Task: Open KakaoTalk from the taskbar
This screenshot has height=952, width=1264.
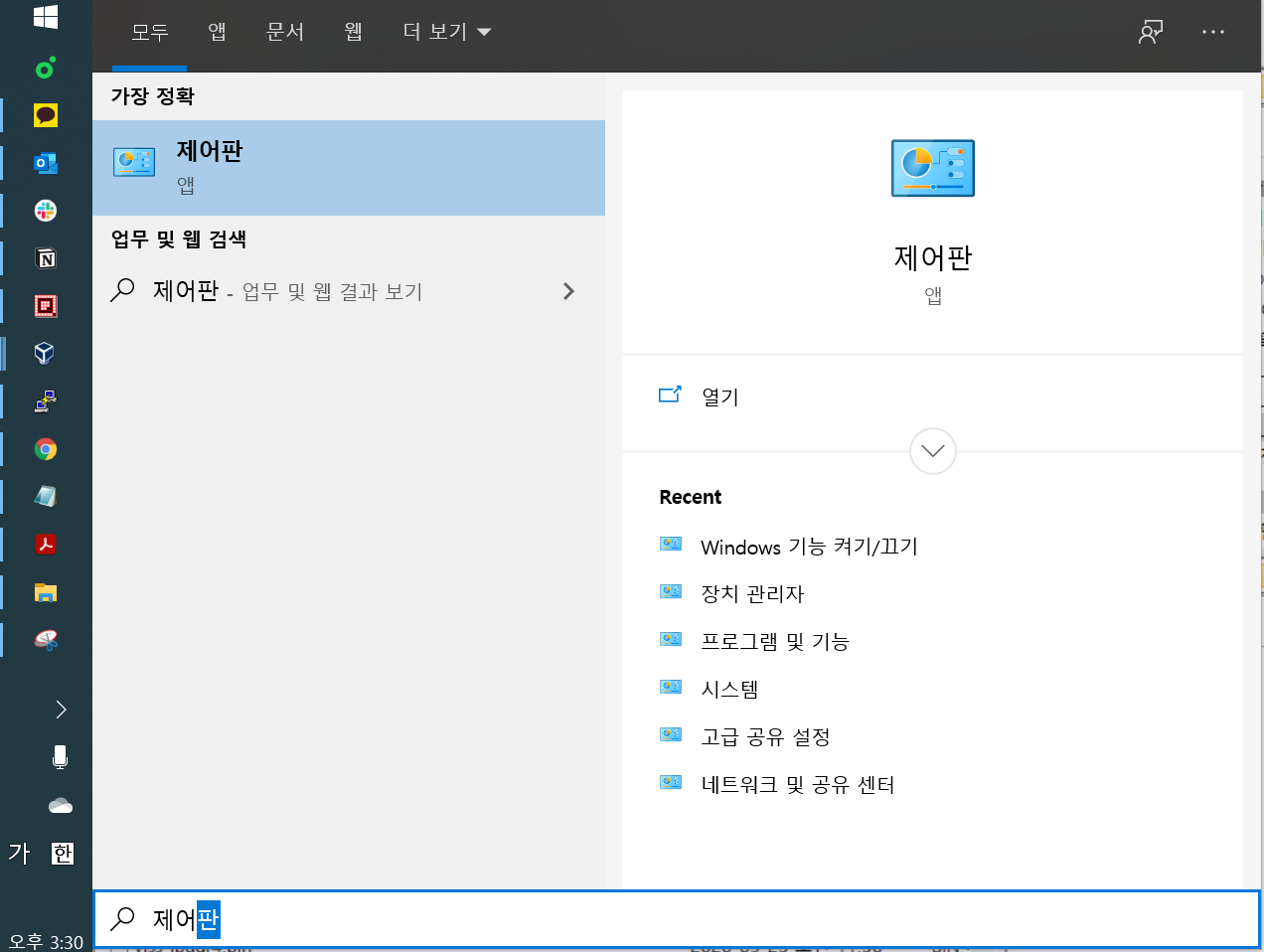Action: pyautogui.click(x=46, y=115)
